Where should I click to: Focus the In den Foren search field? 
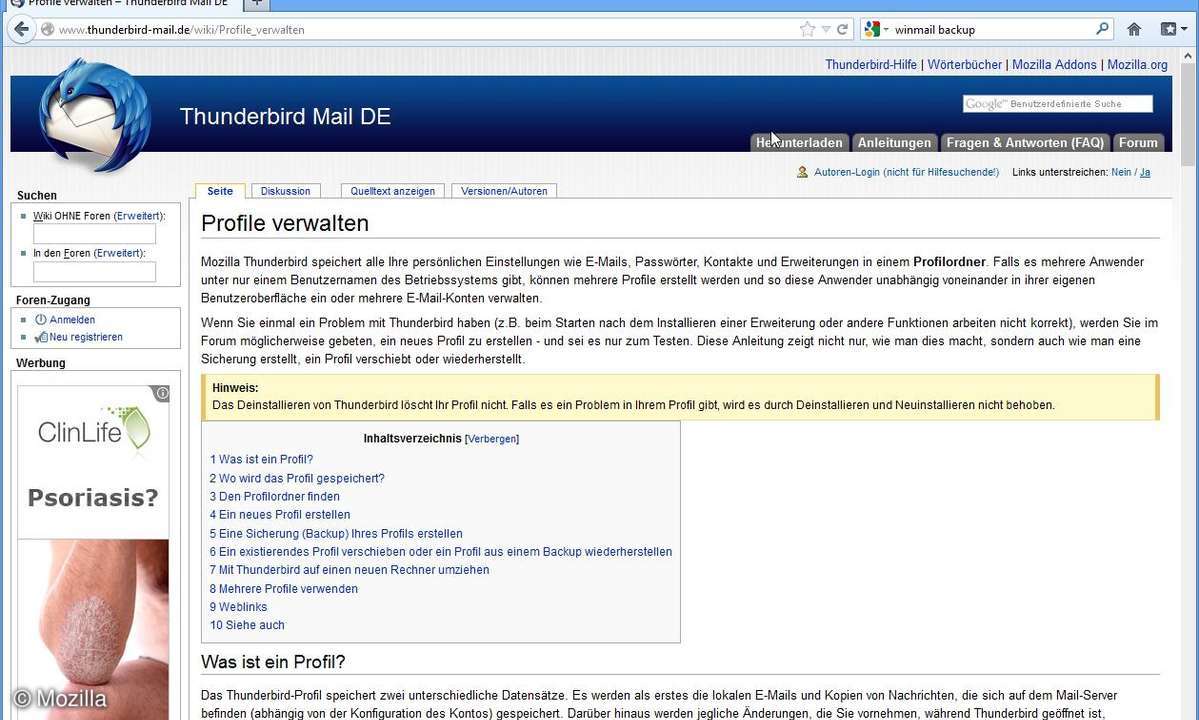tap(94, 271)
